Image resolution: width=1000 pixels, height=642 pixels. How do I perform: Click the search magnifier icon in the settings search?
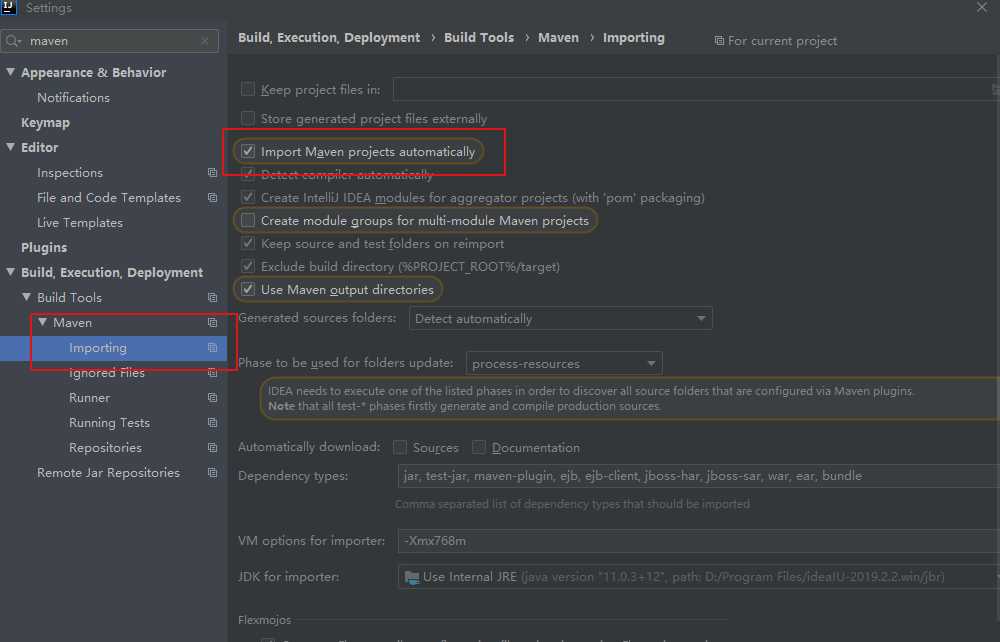pyautogui.click(x=11, y=41)
